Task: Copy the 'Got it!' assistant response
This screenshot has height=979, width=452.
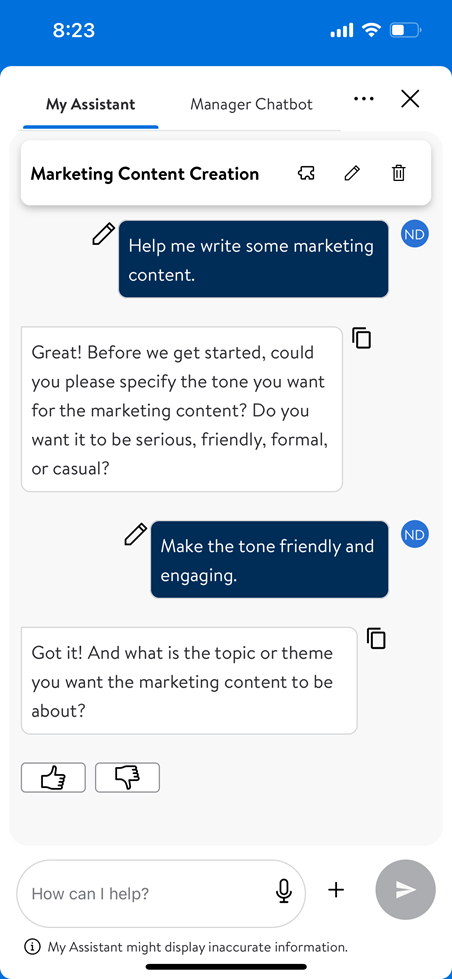Action: (x=376, y=638)
